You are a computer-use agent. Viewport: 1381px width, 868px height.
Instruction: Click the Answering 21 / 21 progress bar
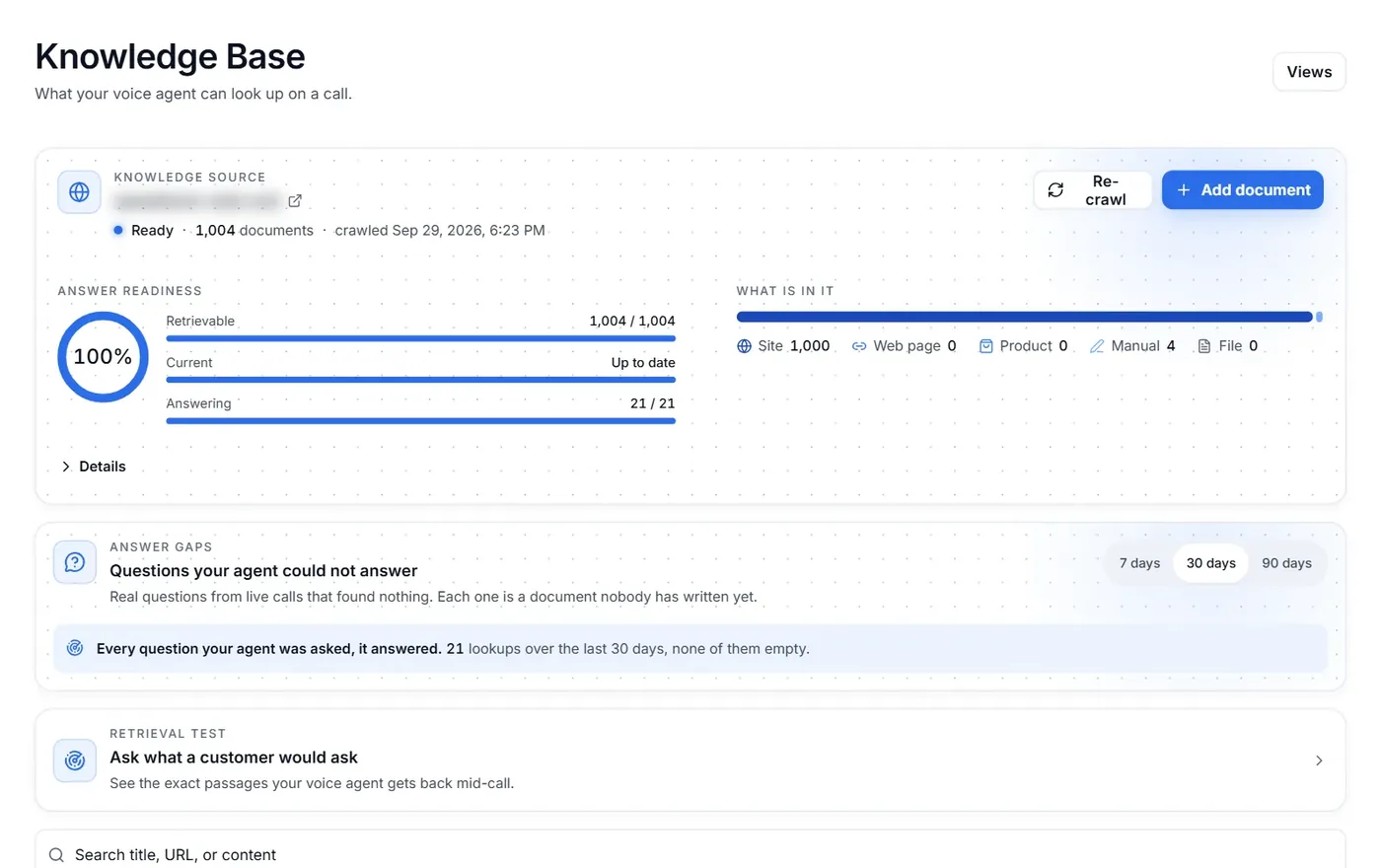pos(420,421)
